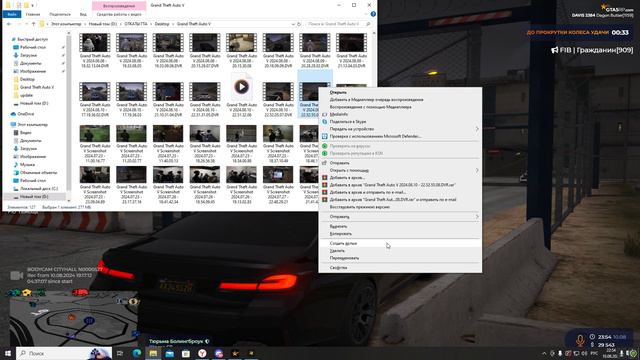
Task: Open Task View from the taskbar
Action: [x=120, y=353]
